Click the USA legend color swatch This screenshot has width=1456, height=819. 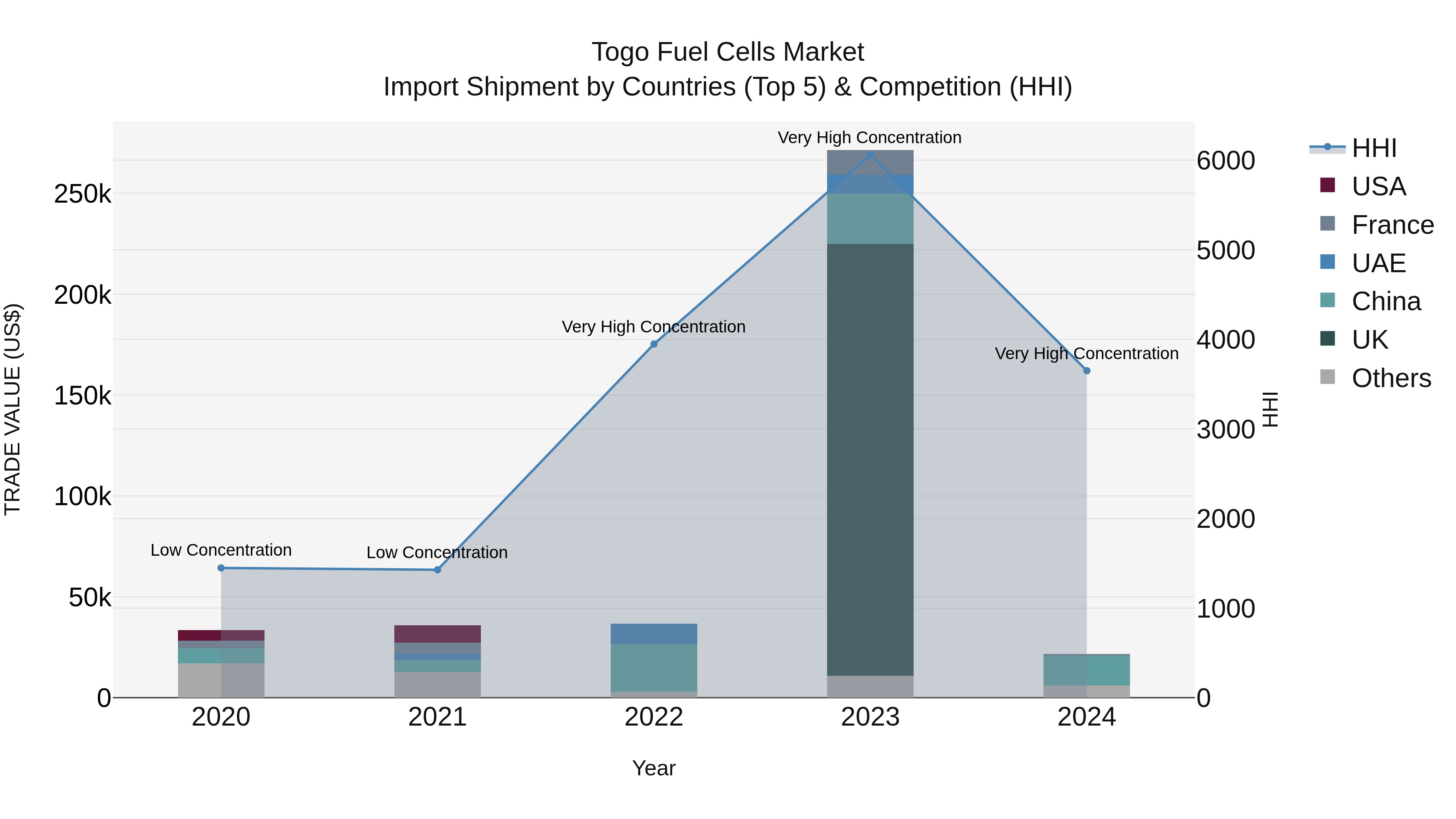coord(1327,185)
